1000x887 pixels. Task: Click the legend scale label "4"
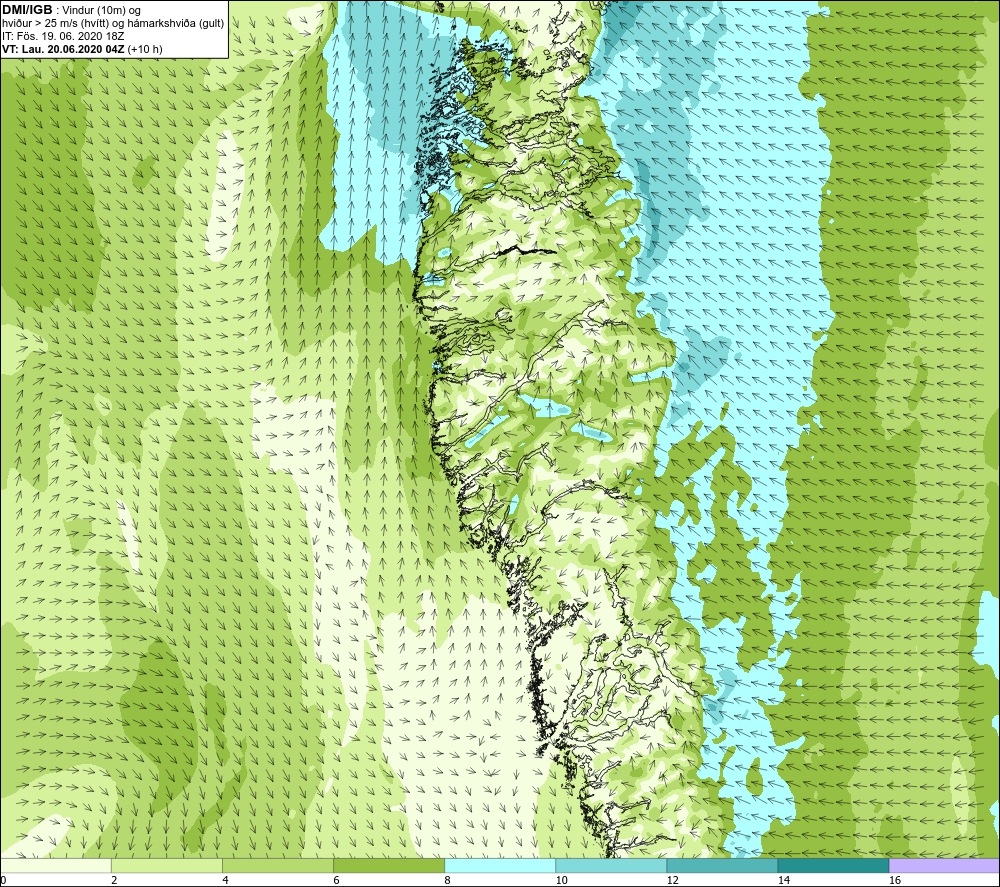[225, 881]
